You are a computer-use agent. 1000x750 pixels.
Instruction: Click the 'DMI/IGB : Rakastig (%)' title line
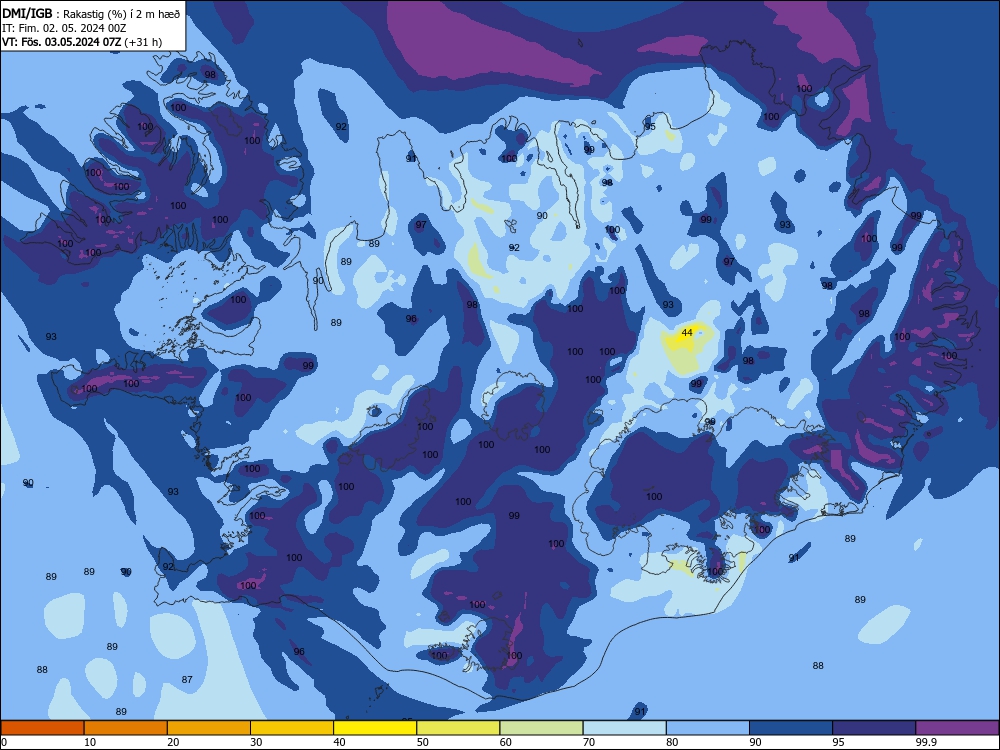pyautogui.click(x=92, y=14)
